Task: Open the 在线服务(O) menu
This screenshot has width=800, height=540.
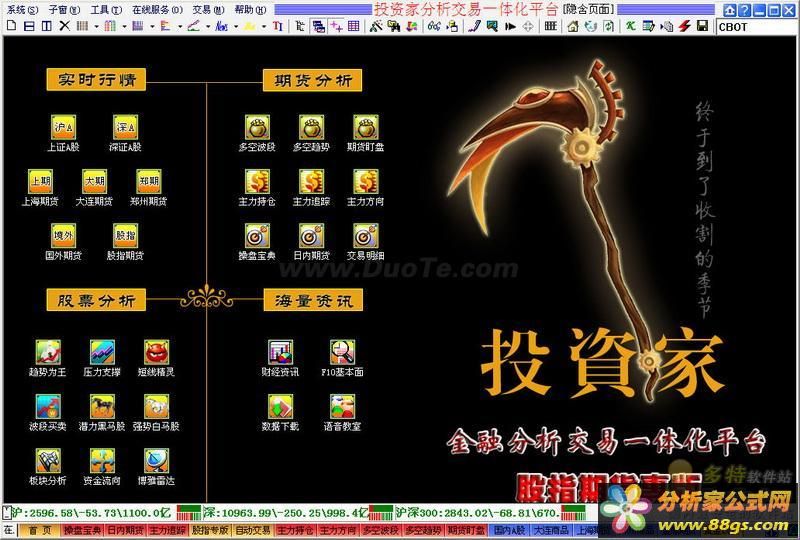Action: [x=158, y=10]
